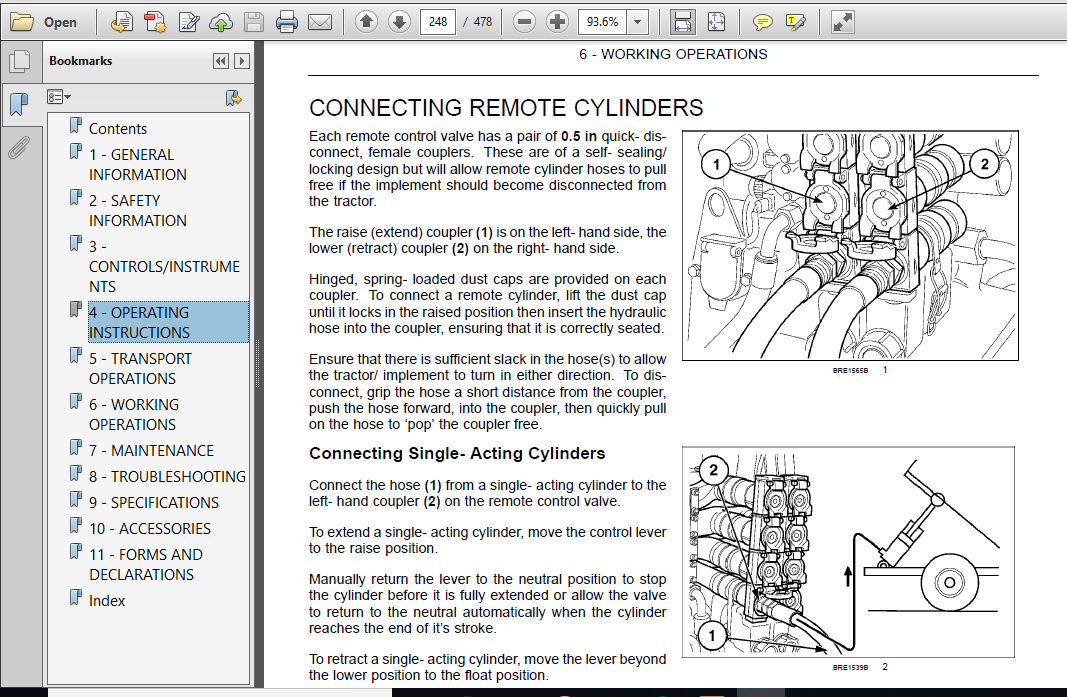1067x697 pixels.
Task: Open bookmark 2 - SAFETY INFORMATION
Action: point(137,210)
